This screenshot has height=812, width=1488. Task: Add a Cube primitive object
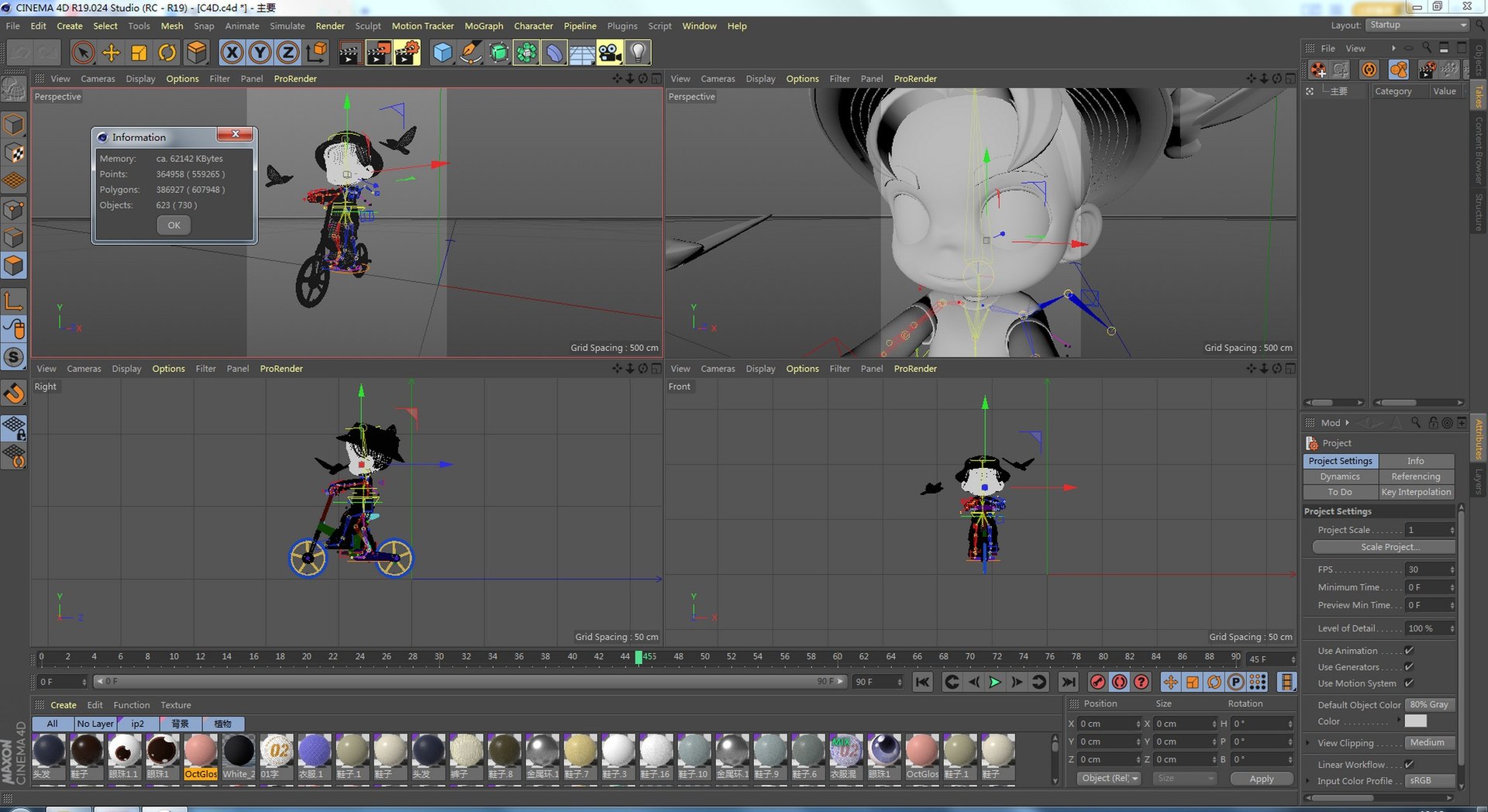[443, 53]
